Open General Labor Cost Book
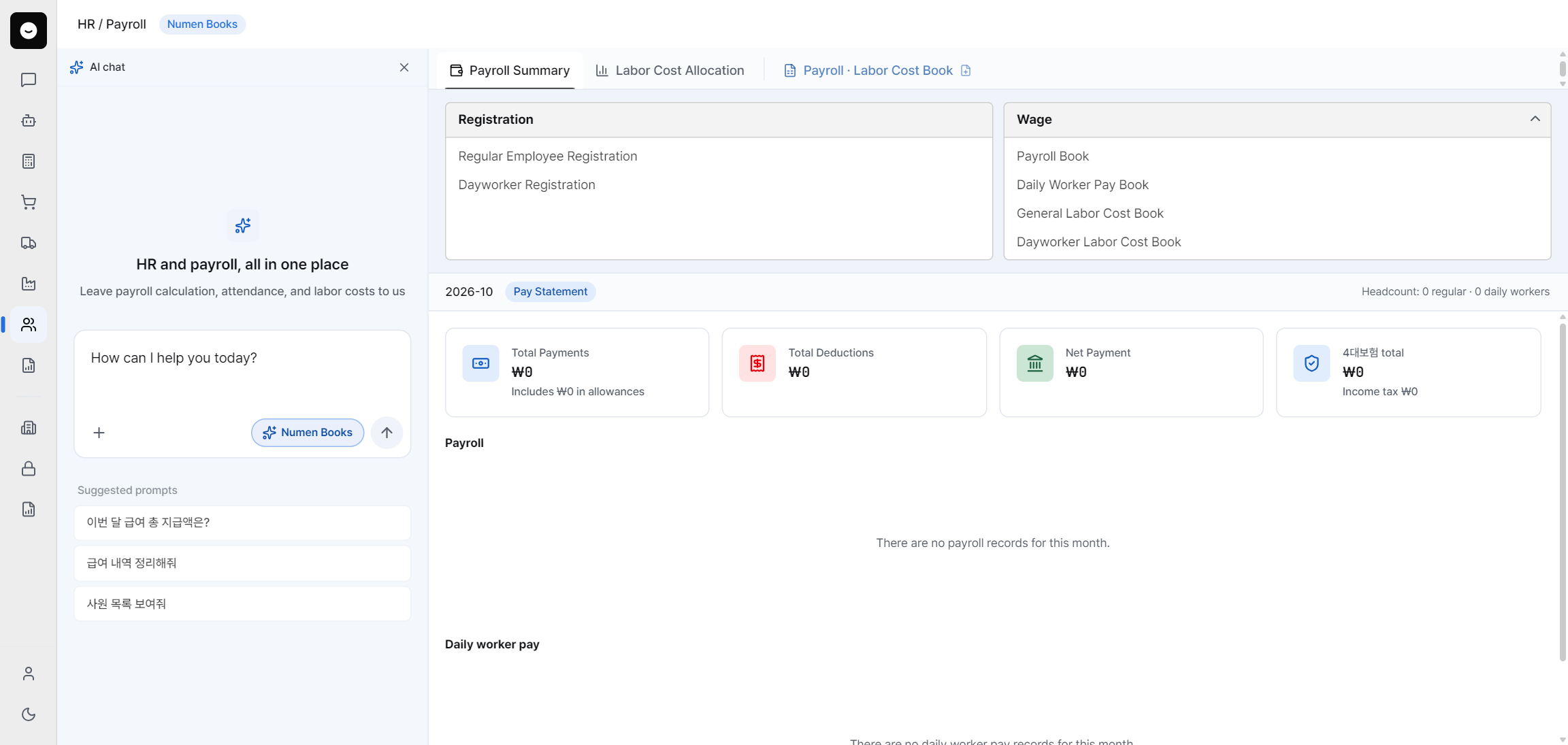 (1090, 213)
